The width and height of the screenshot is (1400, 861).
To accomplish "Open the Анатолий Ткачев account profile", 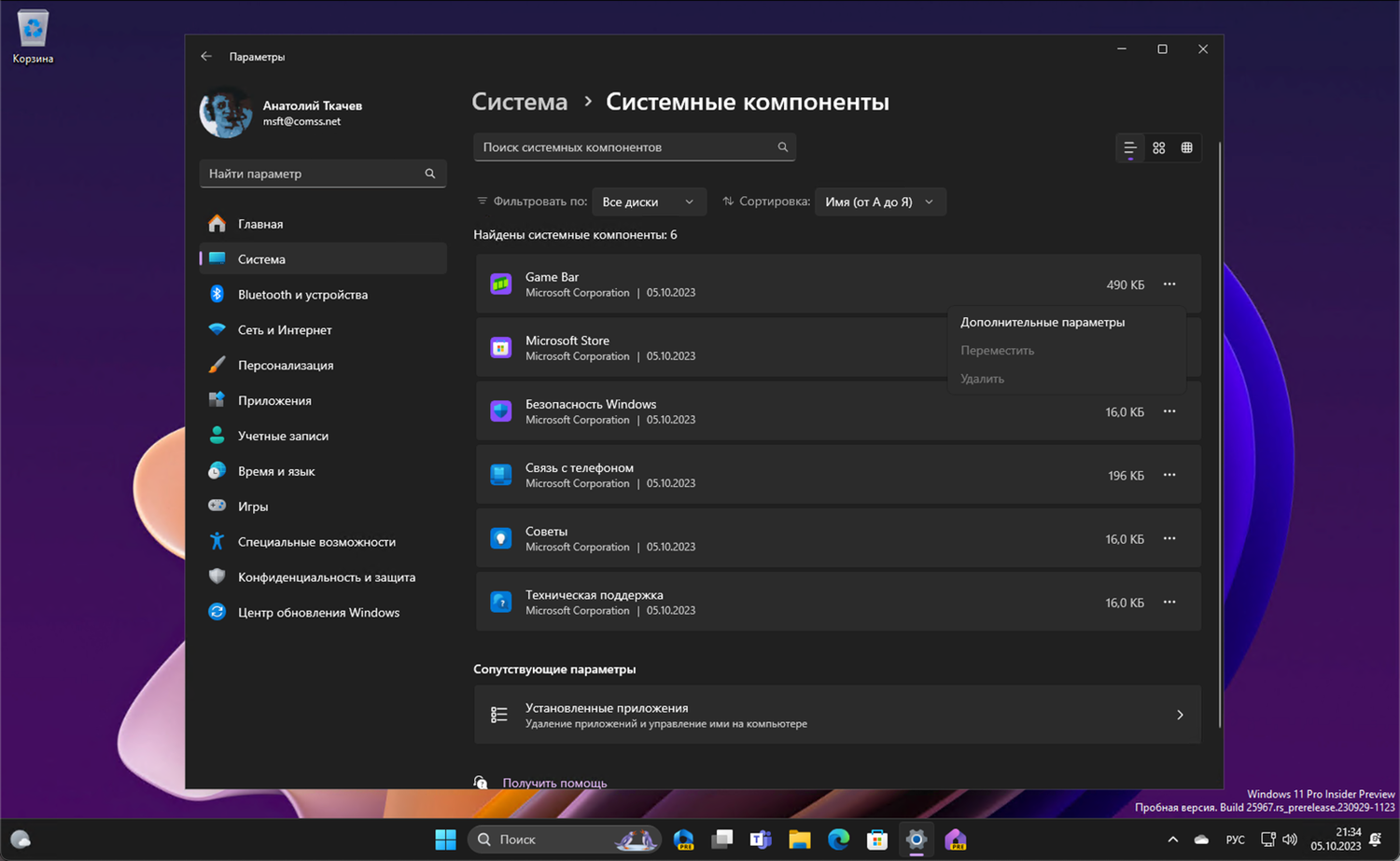I will tap(281, 113).
